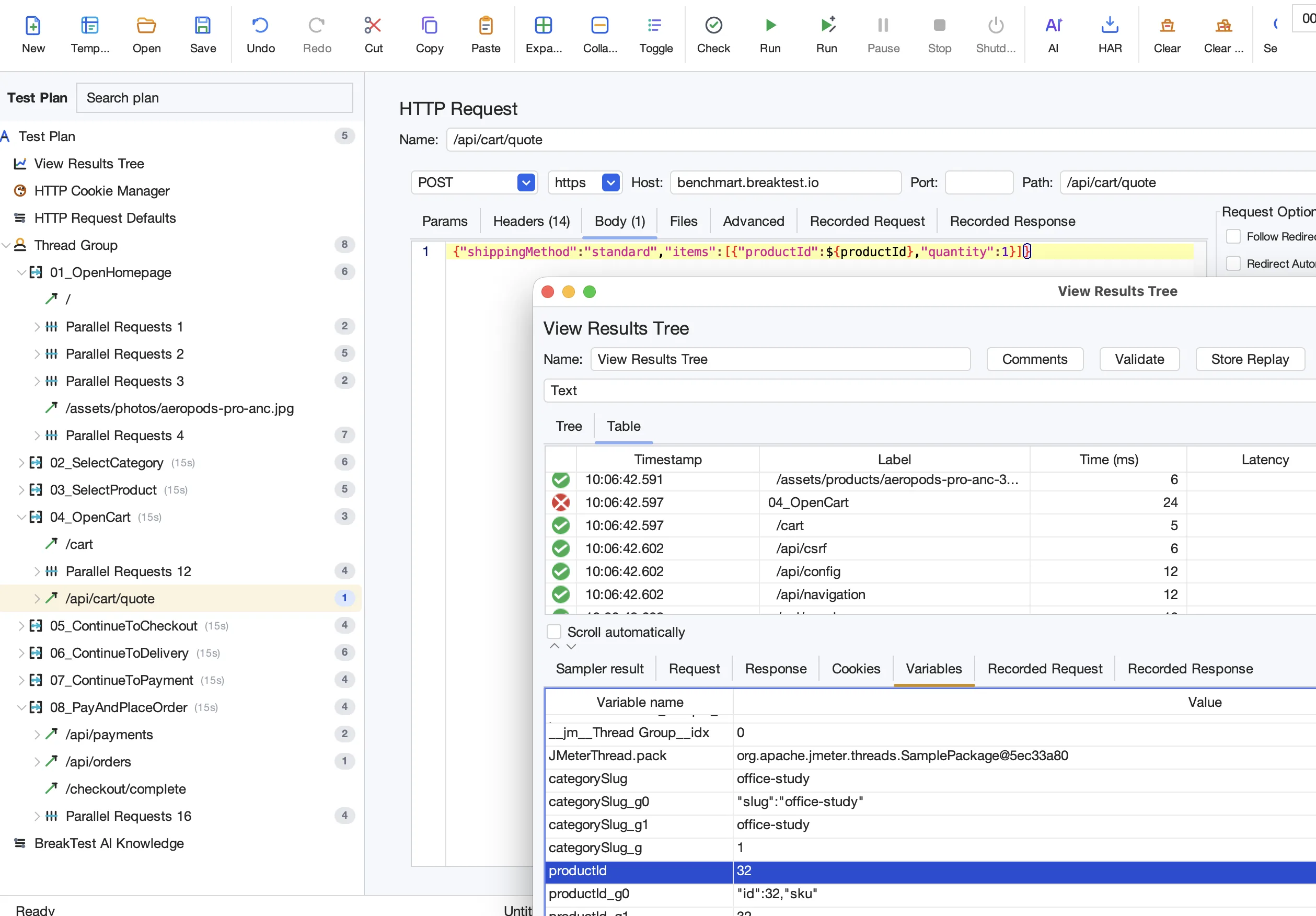Click the Redo toolbar icon
Image resolution: width=1316 pixels, height=916 pixels.
point(317,26)
